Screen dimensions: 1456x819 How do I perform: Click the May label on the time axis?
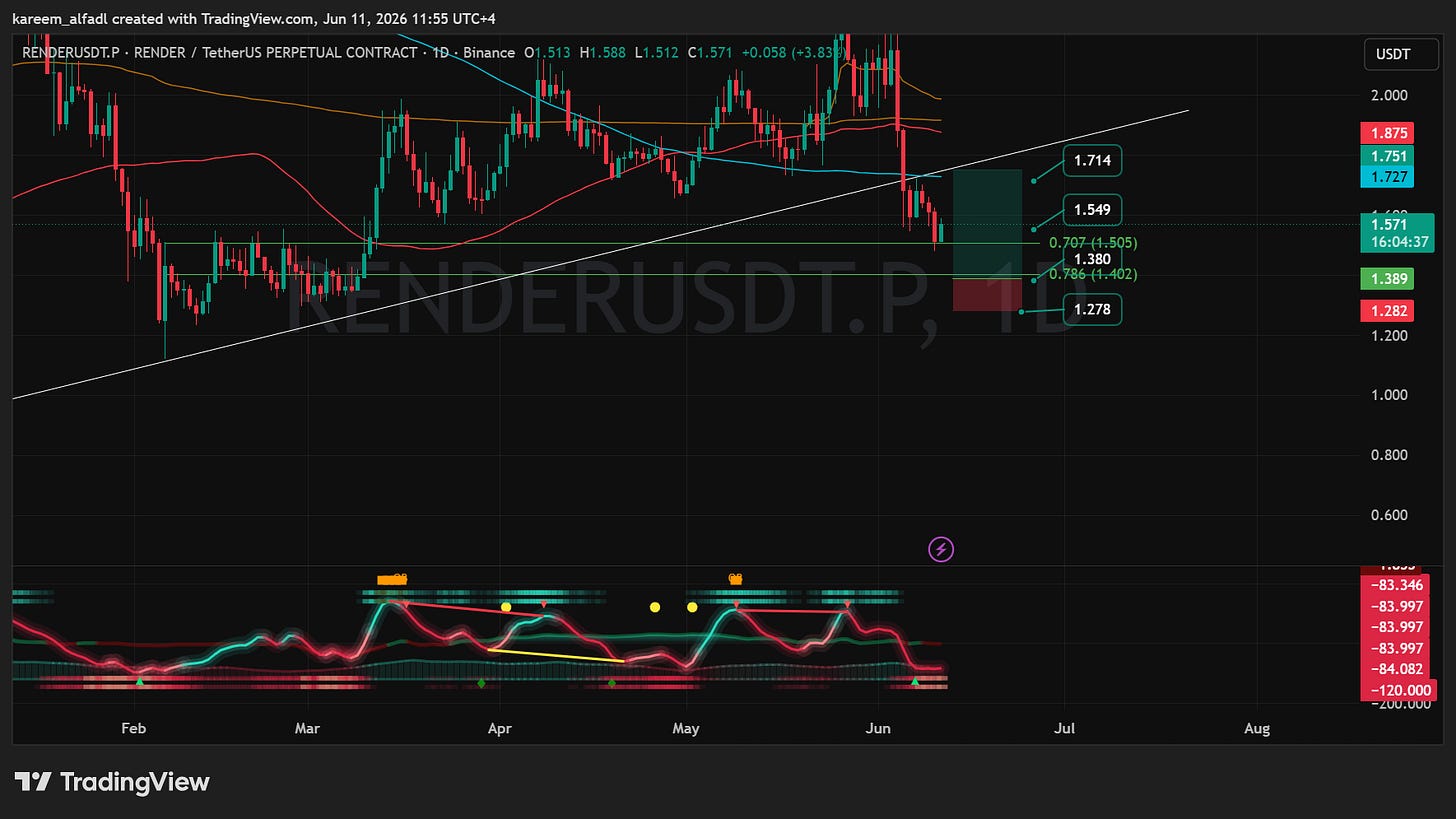pyautogui.click(x=685, y=729)
